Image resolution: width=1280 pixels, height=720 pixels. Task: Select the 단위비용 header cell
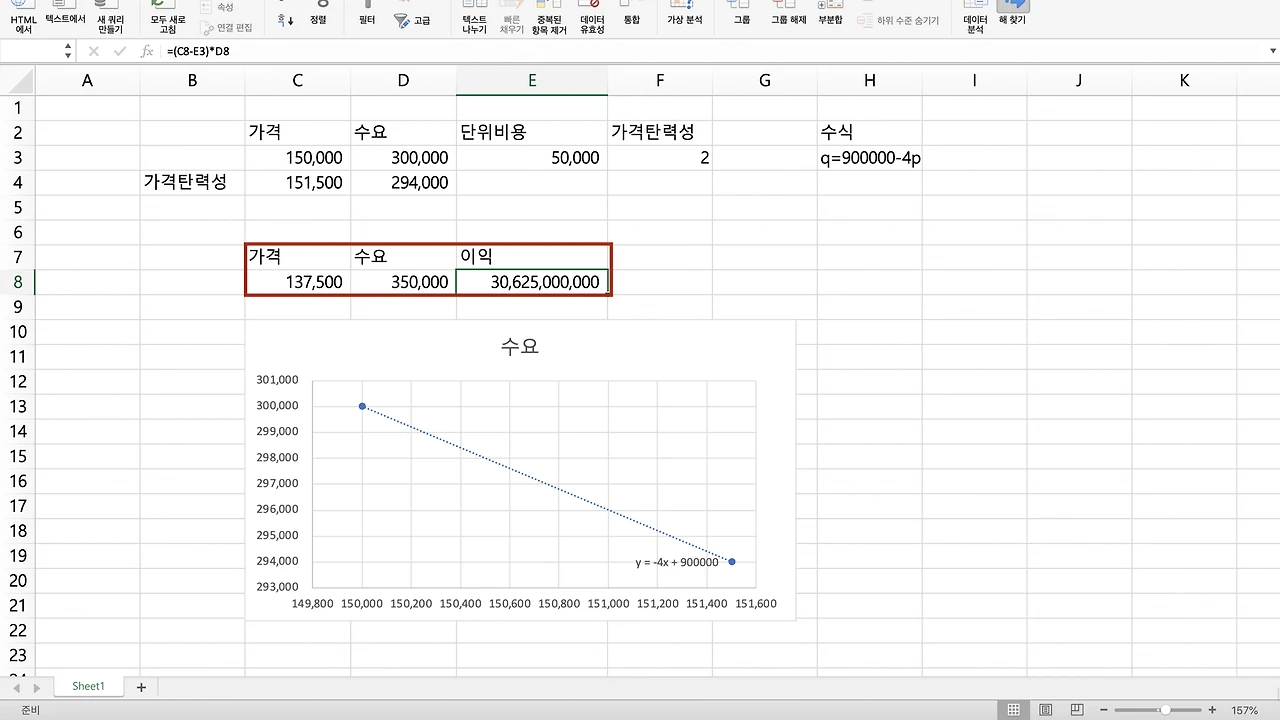(x=532, y=132)
